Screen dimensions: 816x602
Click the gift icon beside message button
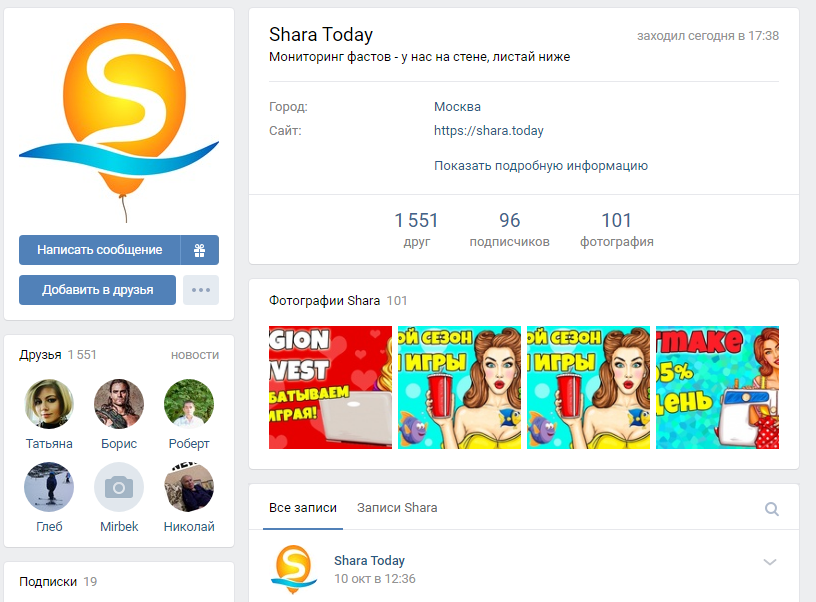click(200, 250)
